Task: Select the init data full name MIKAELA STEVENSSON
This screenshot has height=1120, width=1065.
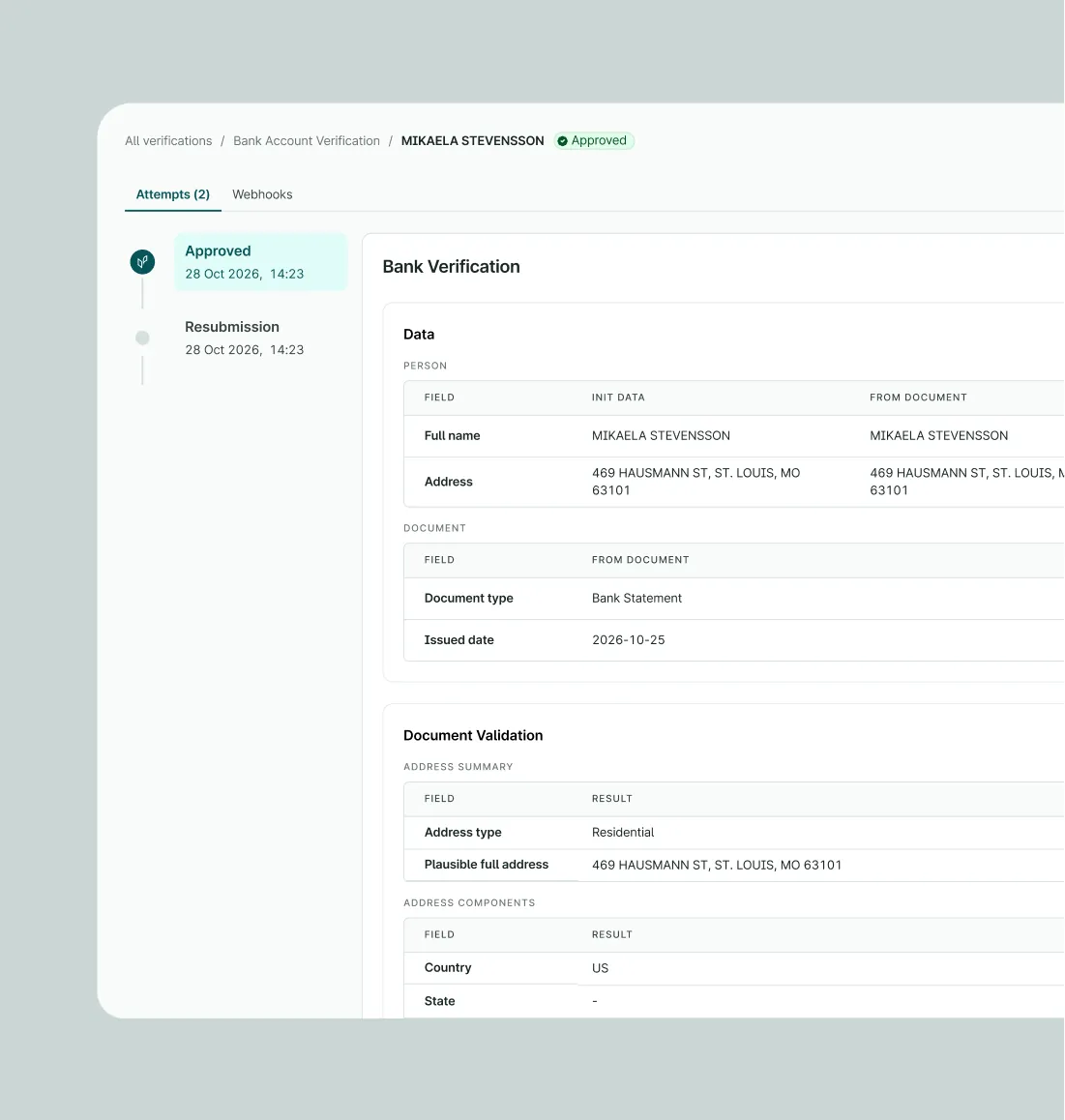Action: [661, 435]
